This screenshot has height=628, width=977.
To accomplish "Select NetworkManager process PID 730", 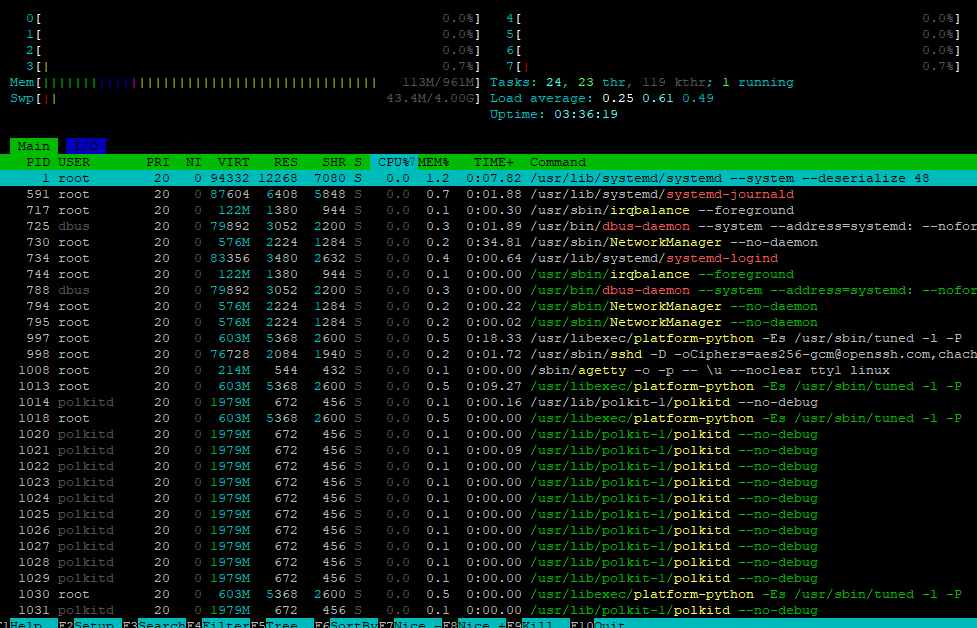I will click(x=488, y=242).
